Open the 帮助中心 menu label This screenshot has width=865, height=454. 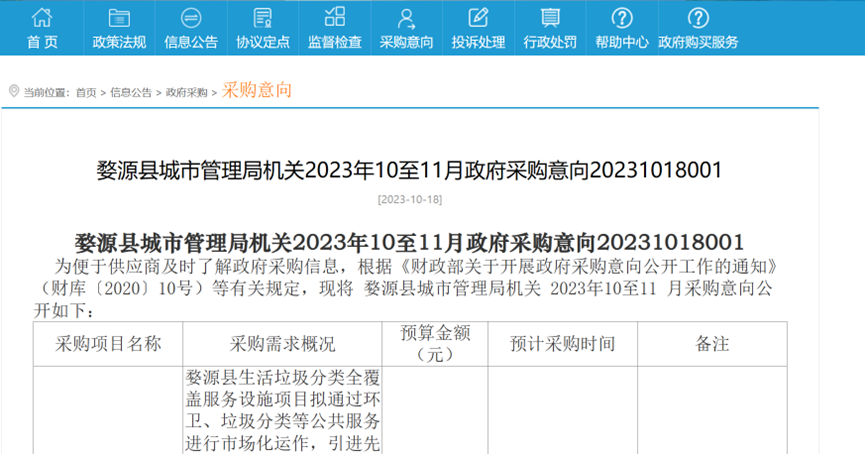622,42
